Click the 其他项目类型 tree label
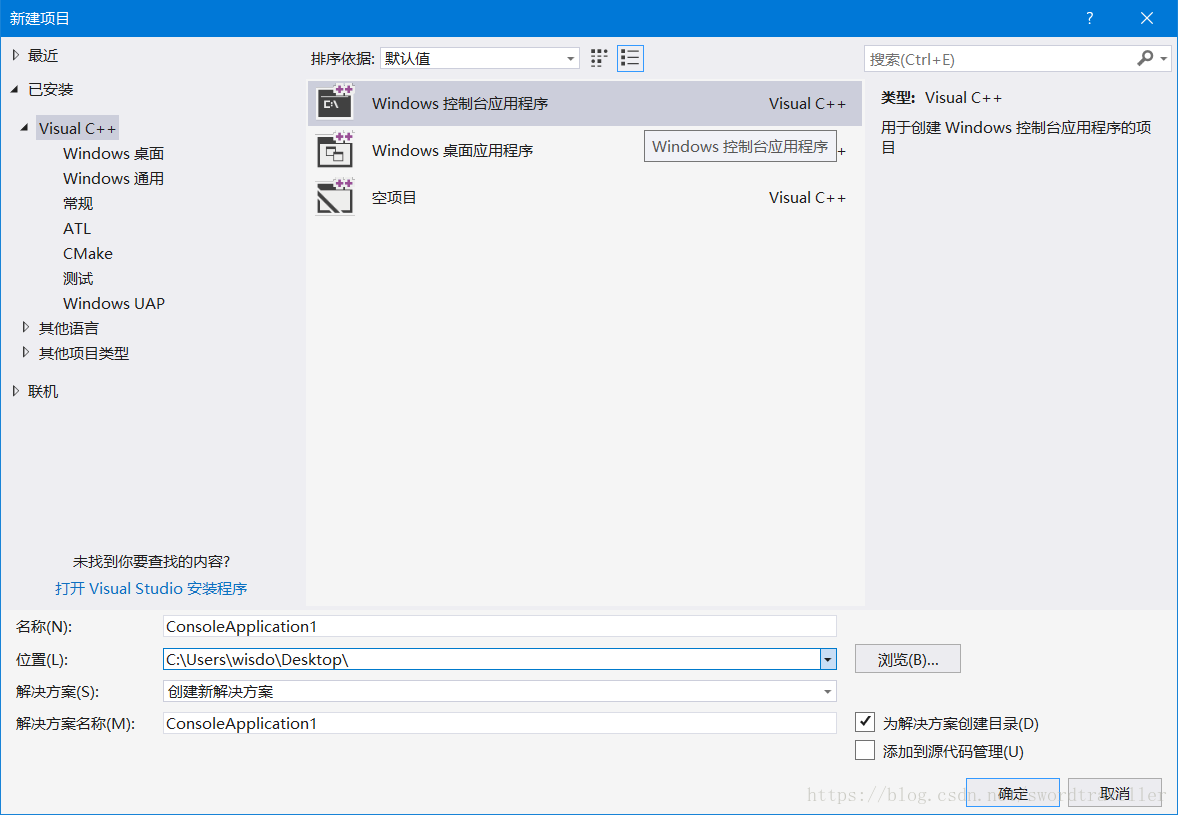This screenshot has width=1178, height=815. pyautogui.click(x=83, y=353)
